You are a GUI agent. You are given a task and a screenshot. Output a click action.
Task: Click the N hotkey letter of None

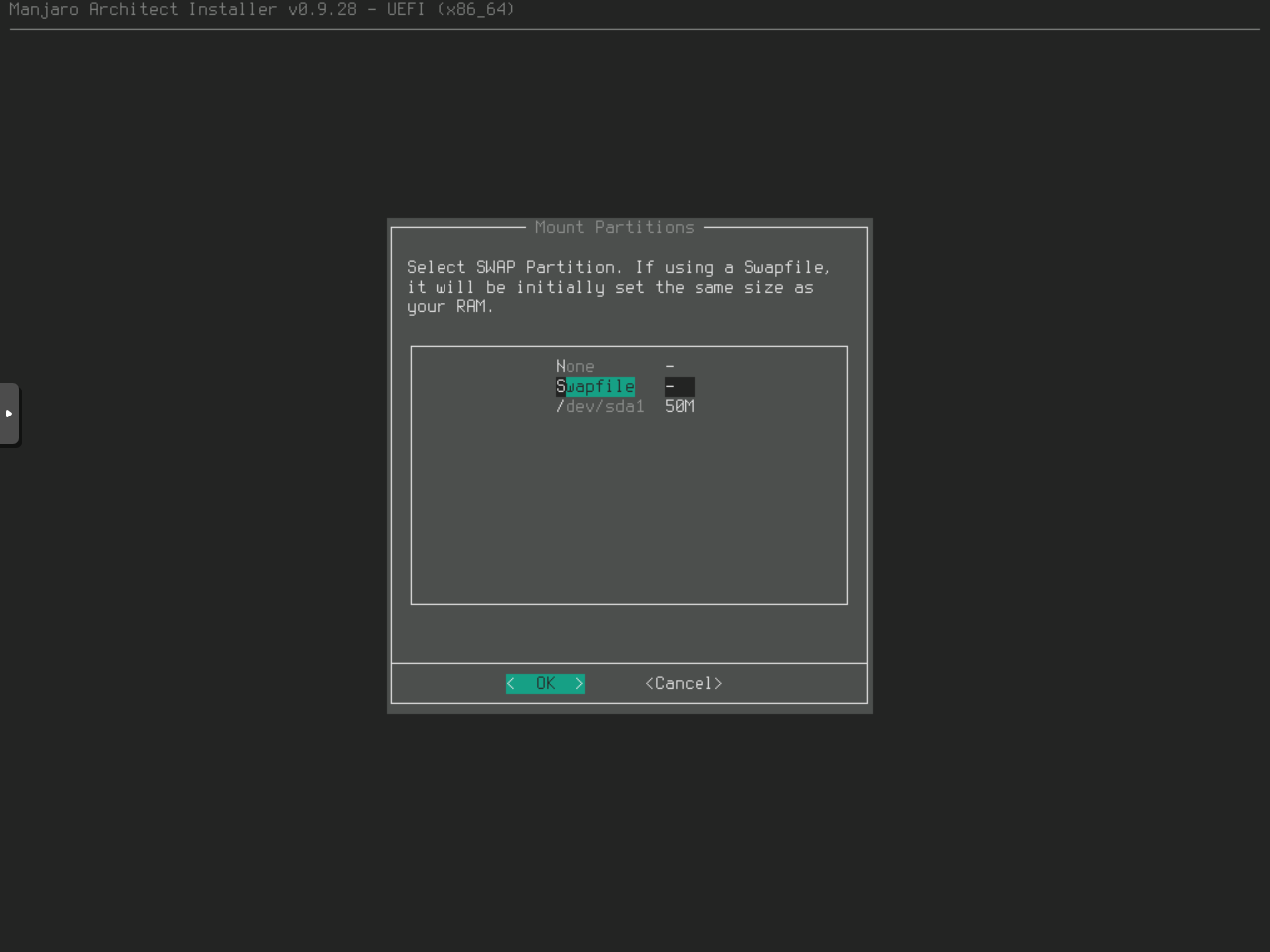(x=561, y=367)
